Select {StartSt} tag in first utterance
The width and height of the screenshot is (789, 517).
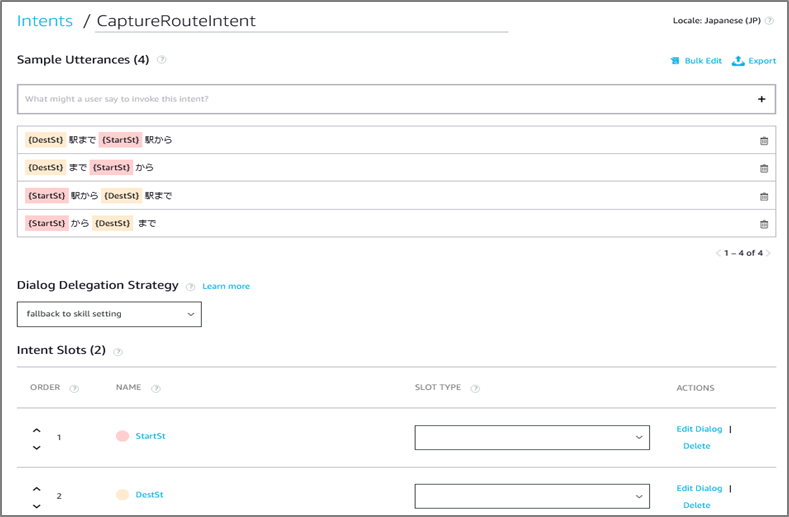(120, 140)
